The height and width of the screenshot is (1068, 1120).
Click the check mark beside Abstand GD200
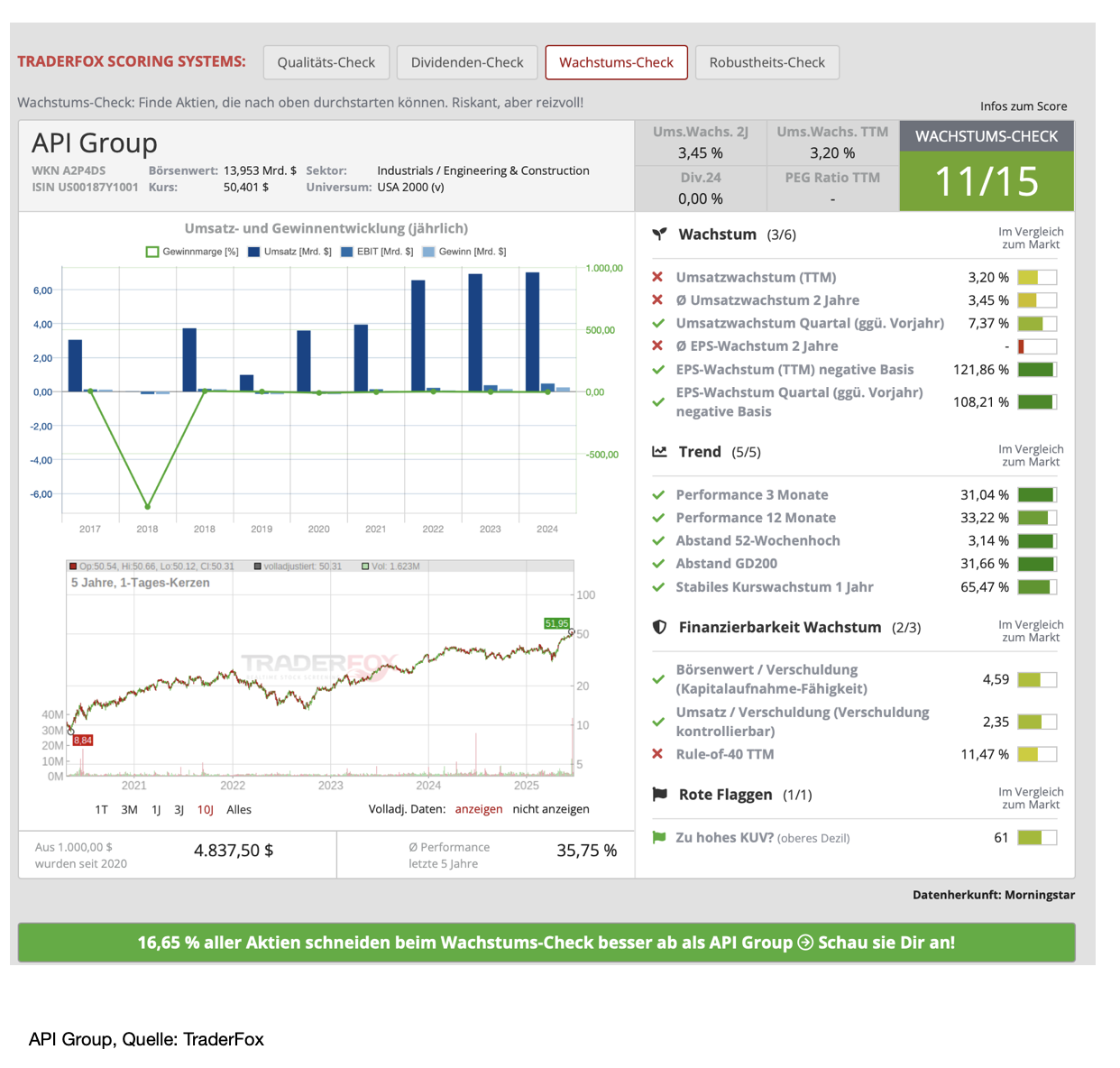pyautogui.click(x=658, y=564)
